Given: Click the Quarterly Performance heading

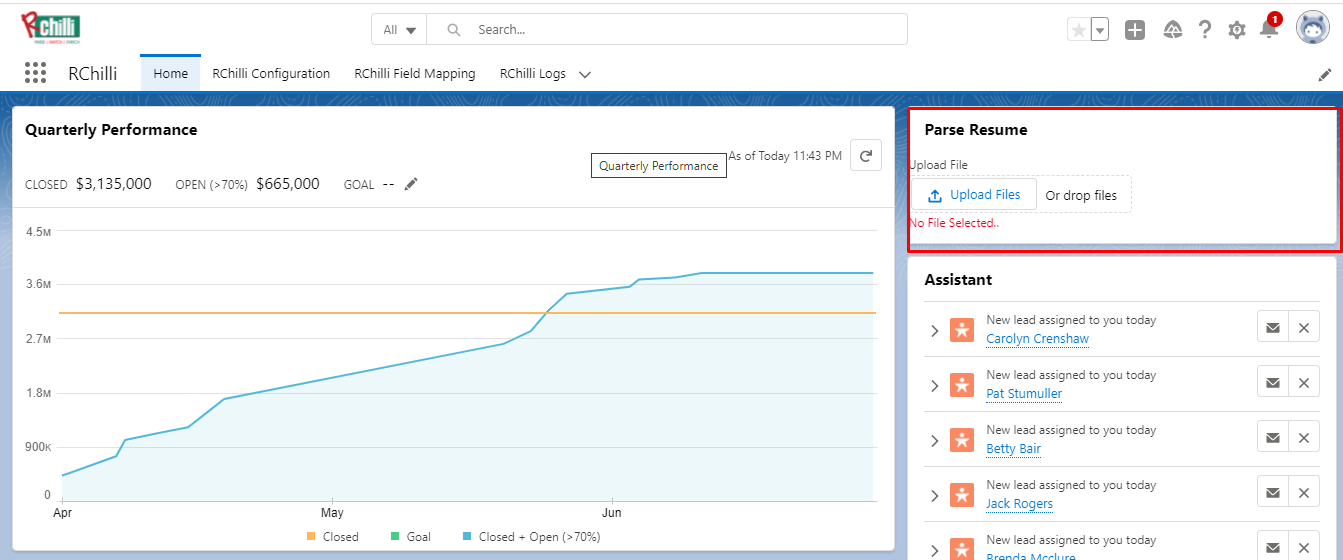Looking at the screenshot, I should click(x=111, y=130).
